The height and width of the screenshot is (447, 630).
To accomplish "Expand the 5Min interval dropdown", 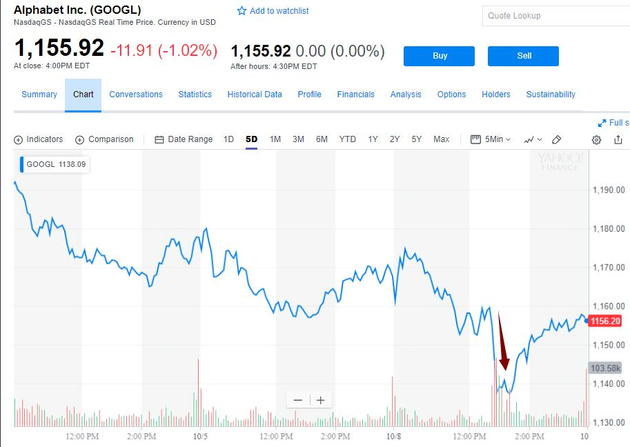I will (495, 139).
